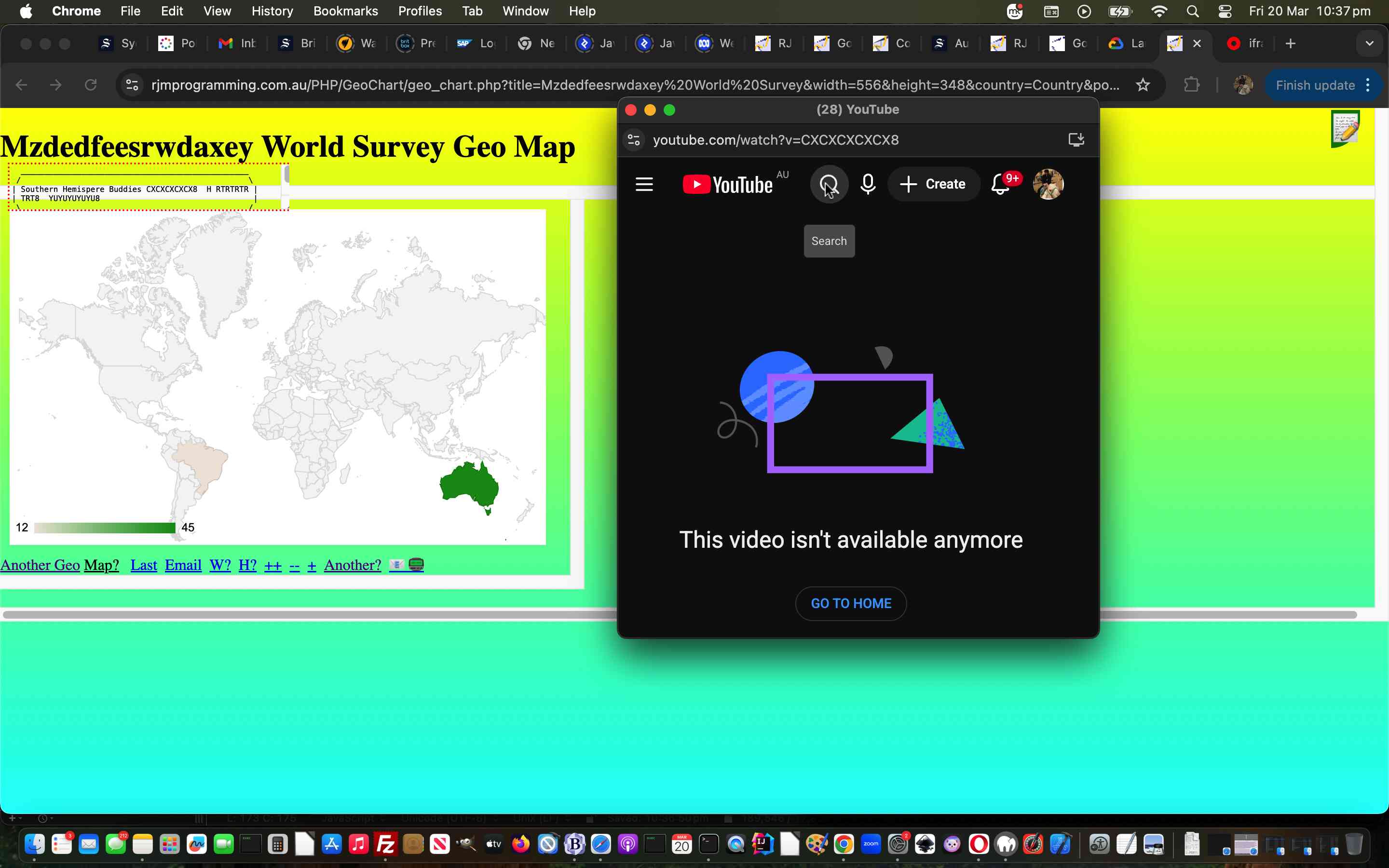Open the History menu
The height and width of the screenshot is (868, 1389).
click(x=272, y=11)
